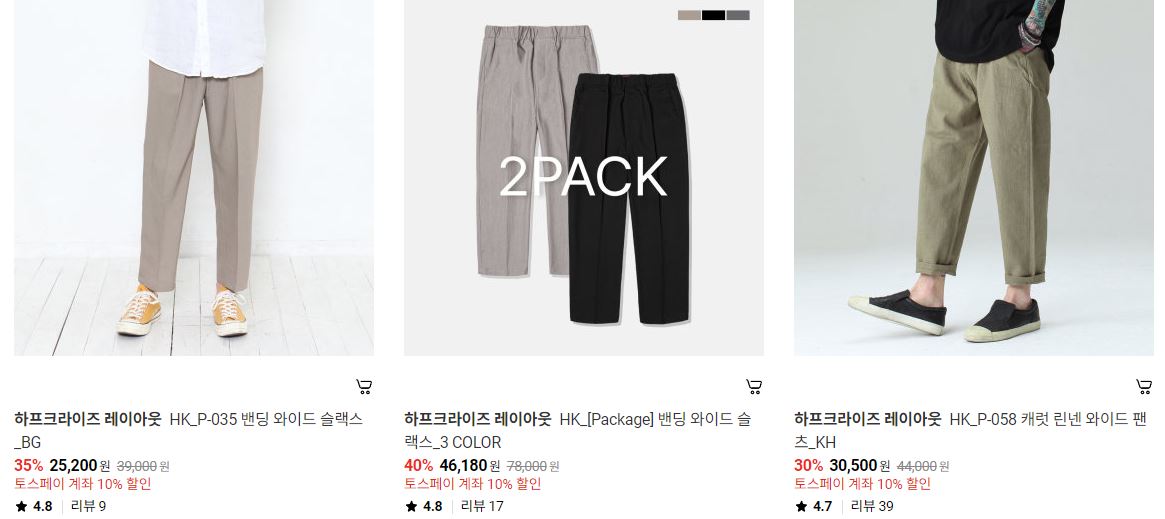Image resolution: width=1165 pixels, height=519 pixels.
Task: Click 토스페이 계좌 10% 할인 under 25,200원
Action: 82,484
